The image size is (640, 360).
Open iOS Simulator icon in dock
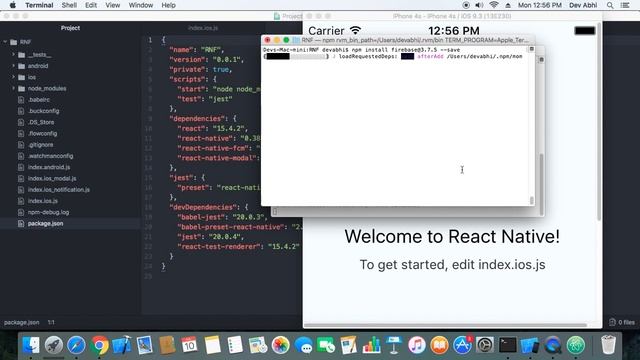[530, 345]
